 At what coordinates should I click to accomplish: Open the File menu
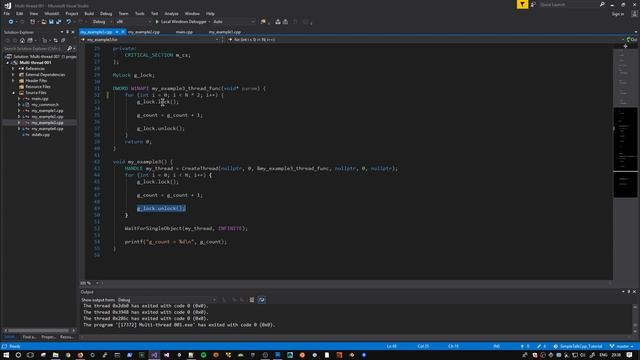[x=7, y=13]
